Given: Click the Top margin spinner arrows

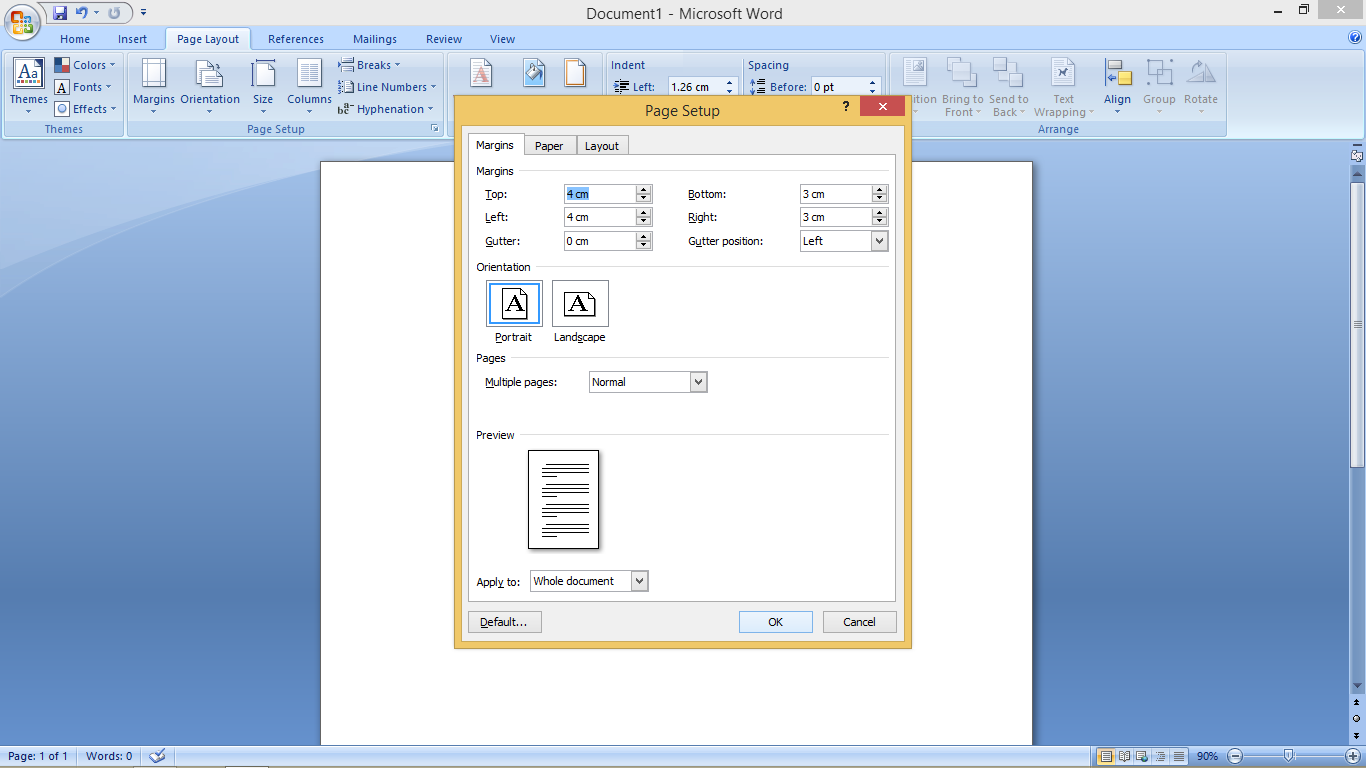Looking at the screenshot, I should pyautogui.click(x=644, y=194).
